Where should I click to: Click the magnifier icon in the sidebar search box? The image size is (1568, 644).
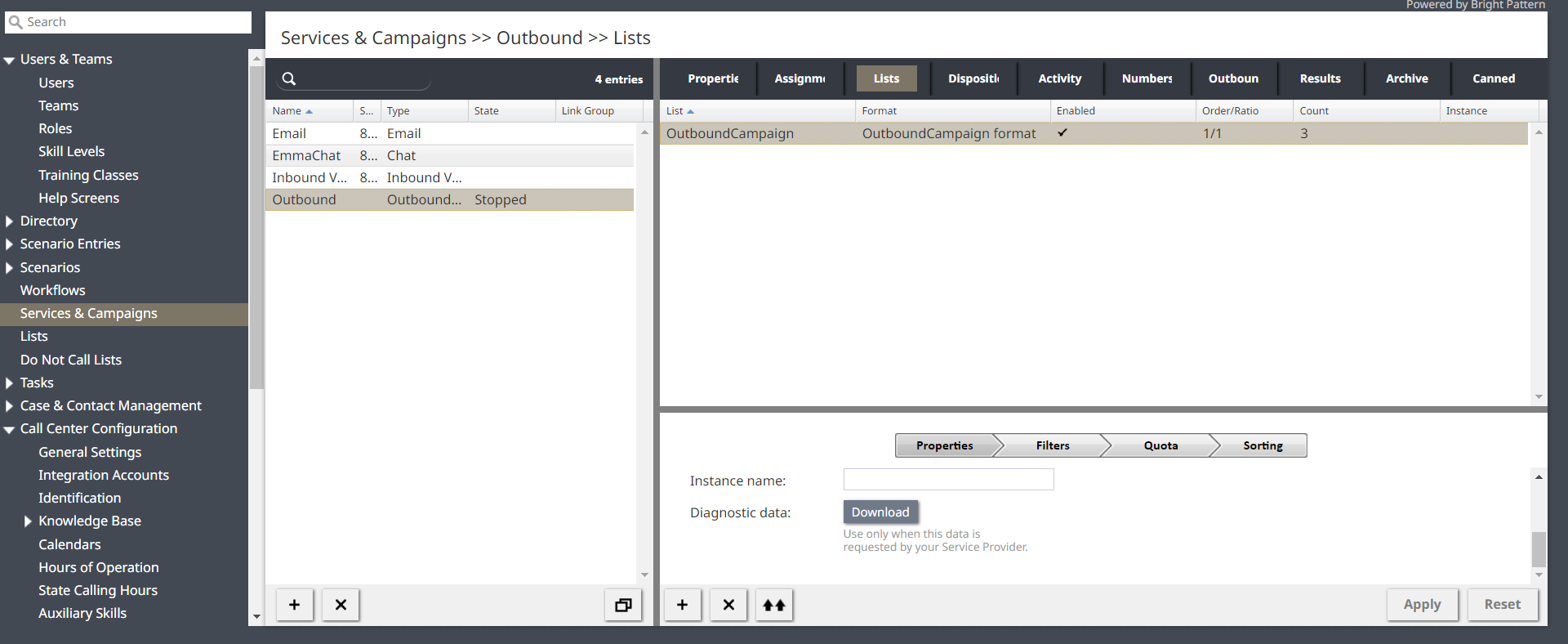point(16,22)
